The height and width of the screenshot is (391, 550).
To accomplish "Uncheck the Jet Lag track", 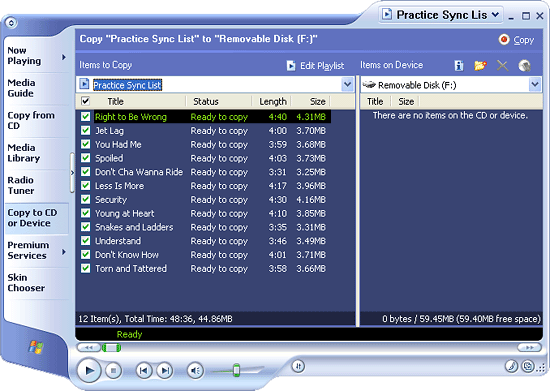I will (x=85, y=130).
